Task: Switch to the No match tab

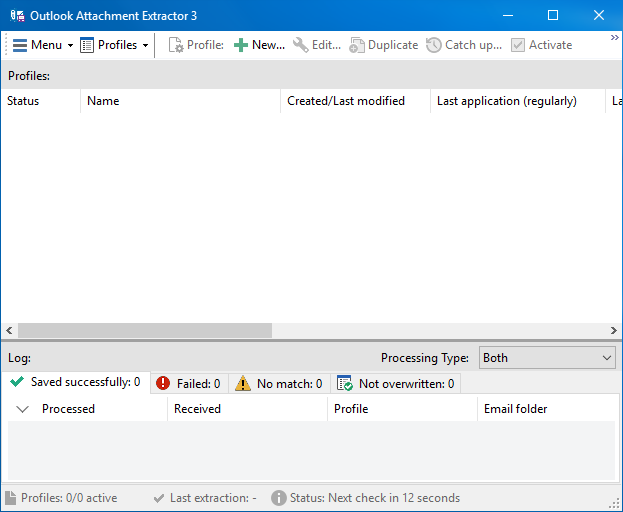Action: (x=279, y=383)
